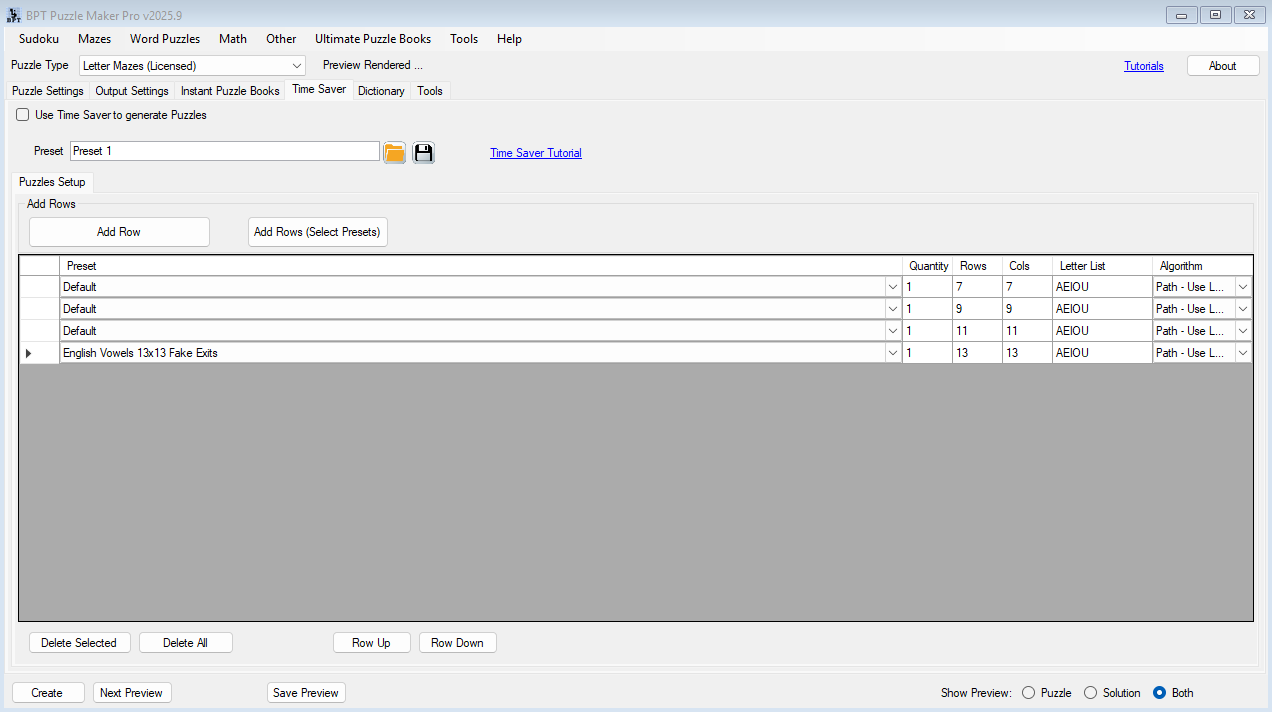Select the Solution preview radio button
Viewport: 1272px width, 712px height.
point(1090,693)
